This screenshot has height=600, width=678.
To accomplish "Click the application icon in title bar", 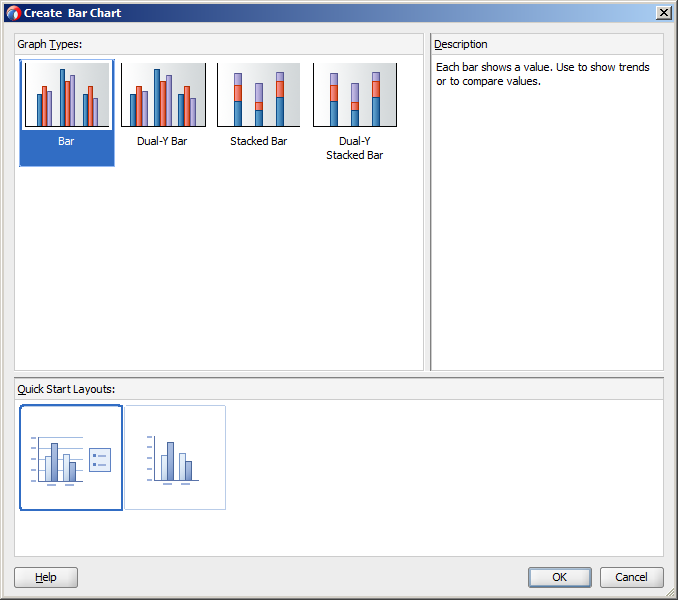I will 13,13.
